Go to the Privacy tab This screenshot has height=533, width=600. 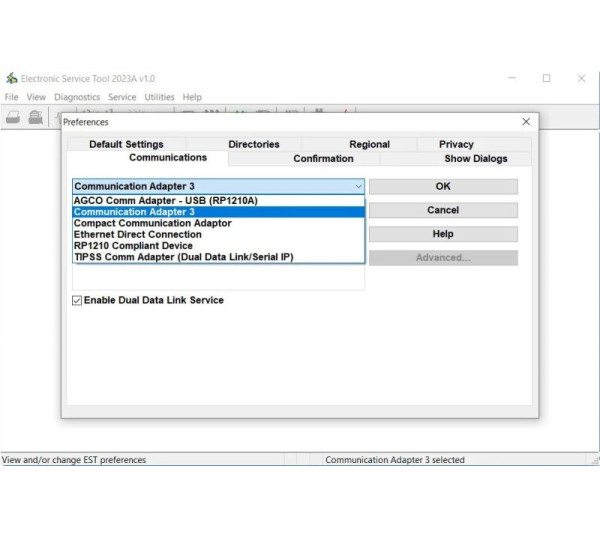point(456,144)
